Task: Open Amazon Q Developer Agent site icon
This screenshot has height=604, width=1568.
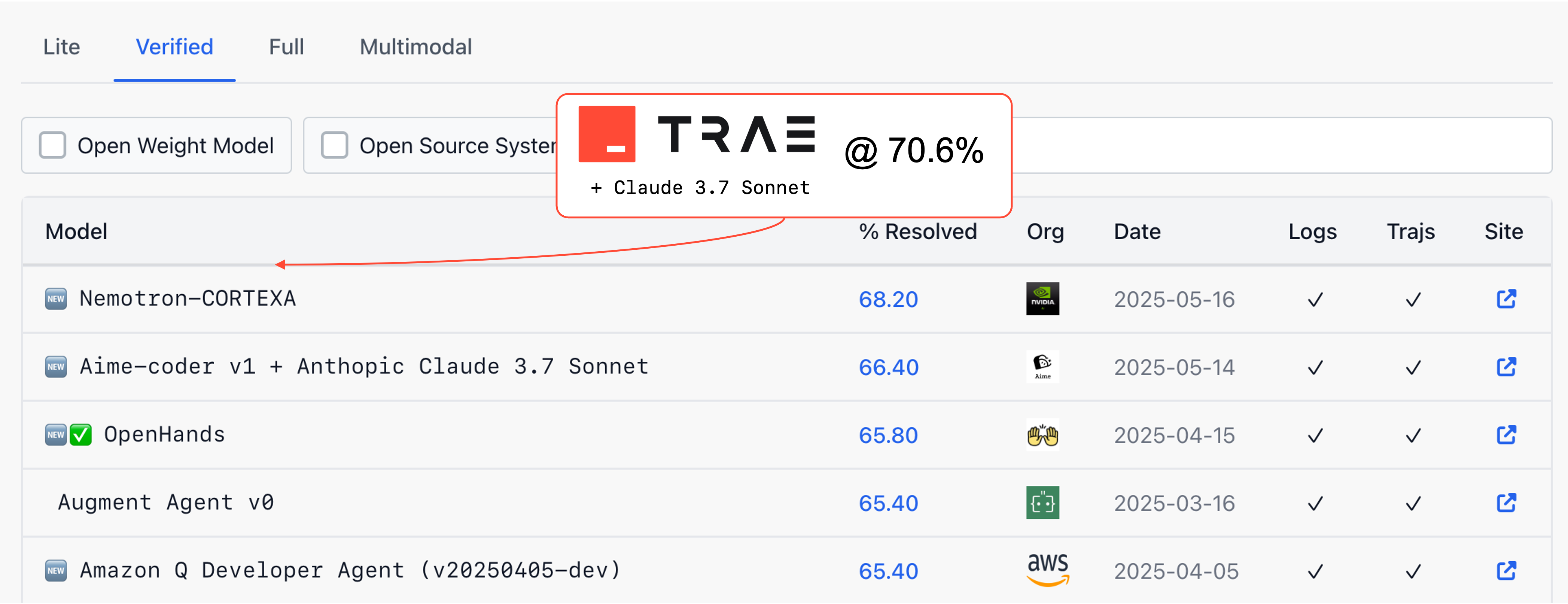Action: point(1506,571)
